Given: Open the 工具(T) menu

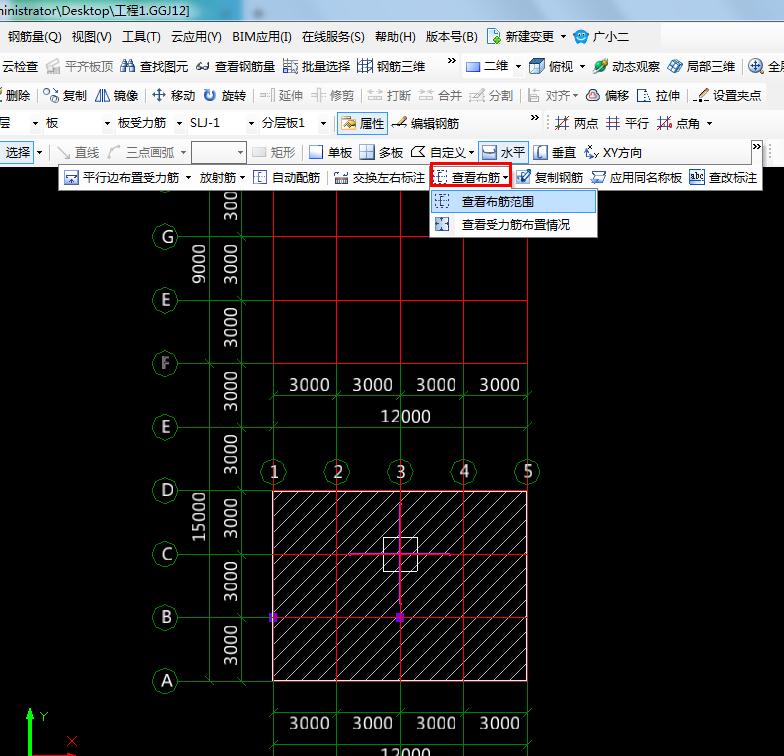Looking at the screenshot, I should (141, 36).
